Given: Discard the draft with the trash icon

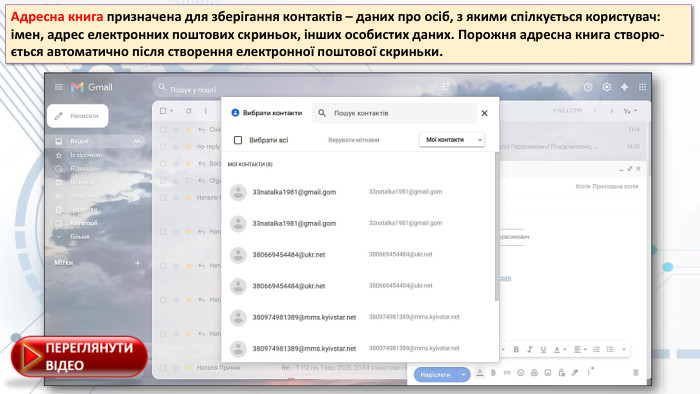Looking at the screenshot, I should 636,373.
